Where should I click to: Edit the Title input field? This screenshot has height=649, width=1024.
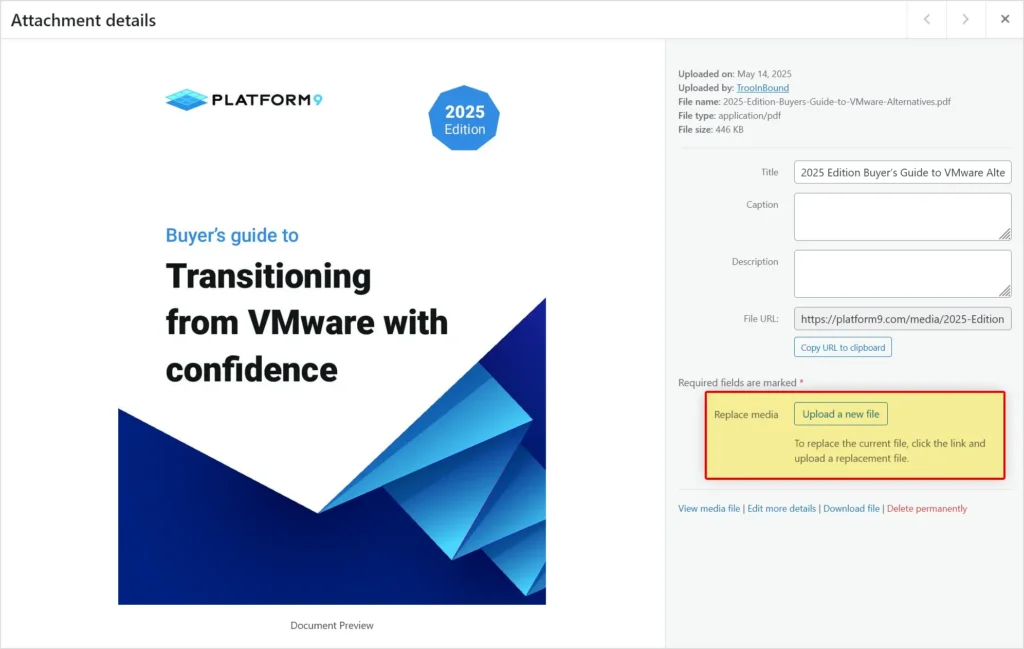903,172
